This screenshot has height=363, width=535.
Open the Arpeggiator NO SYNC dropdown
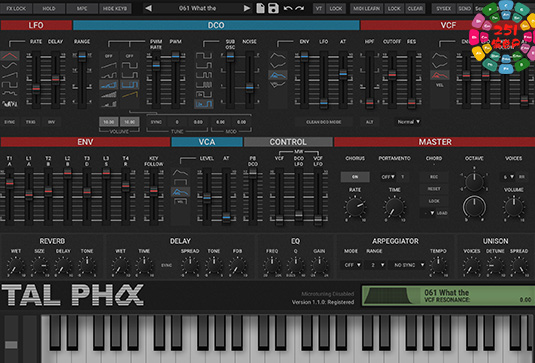(408, 265)
